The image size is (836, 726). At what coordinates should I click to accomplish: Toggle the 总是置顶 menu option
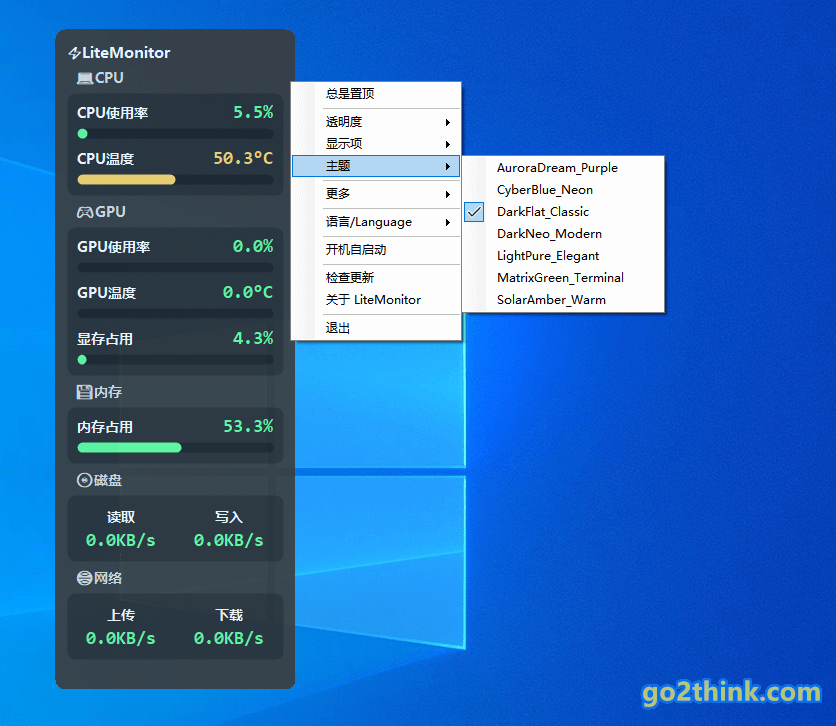pyautogui.click(x=376, y=94)
